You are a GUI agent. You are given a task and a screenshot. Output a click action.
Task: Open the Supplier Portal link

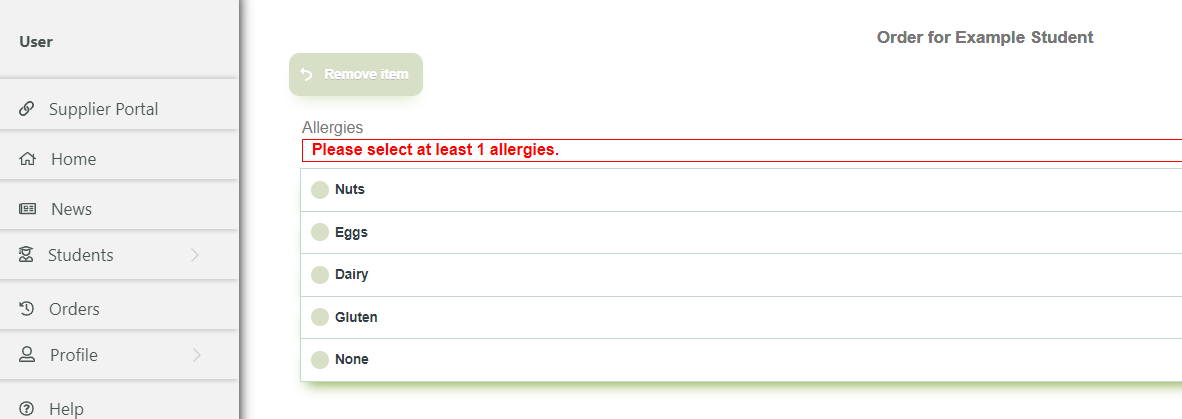pyautogui.click(x=103, y=109)
